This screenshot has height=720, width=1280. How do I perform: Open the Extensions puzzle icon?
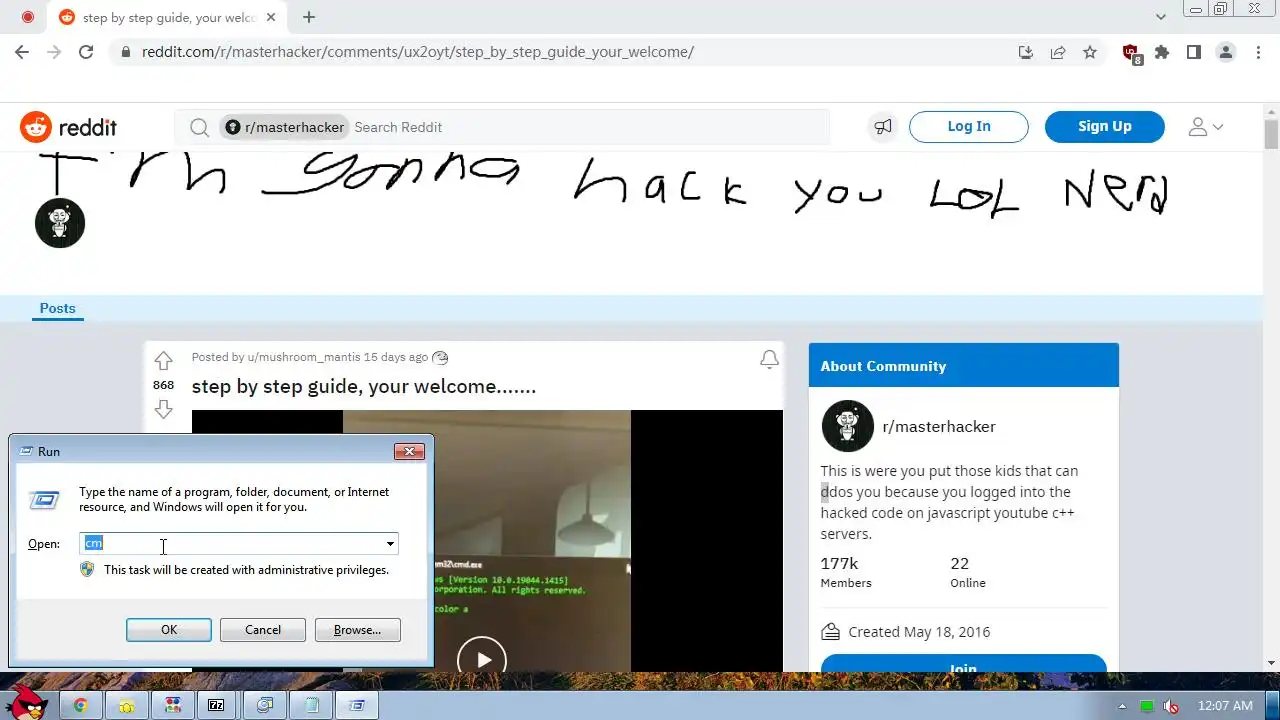pos(1162,52)
